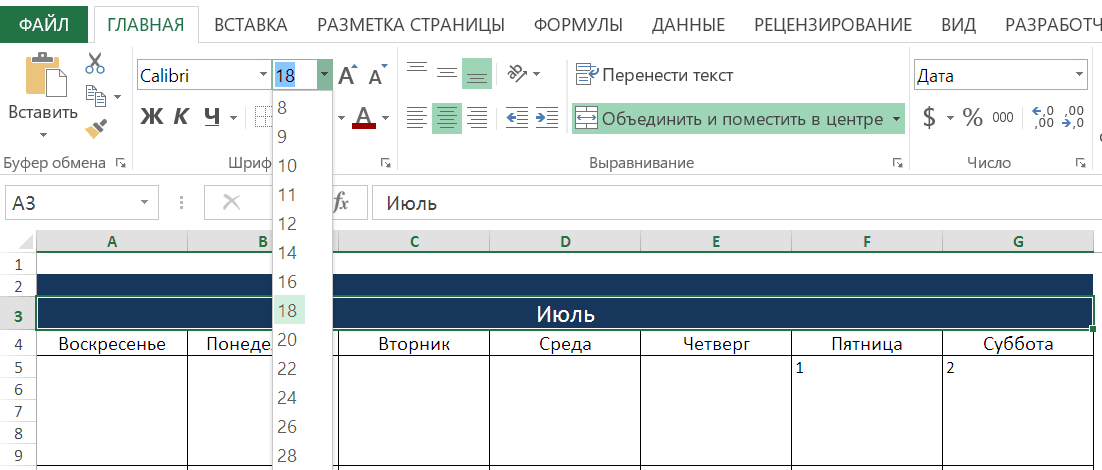Close the font size dropdown arrow
This screenshot has width=1102, height=470.
[x=324, y=75]
